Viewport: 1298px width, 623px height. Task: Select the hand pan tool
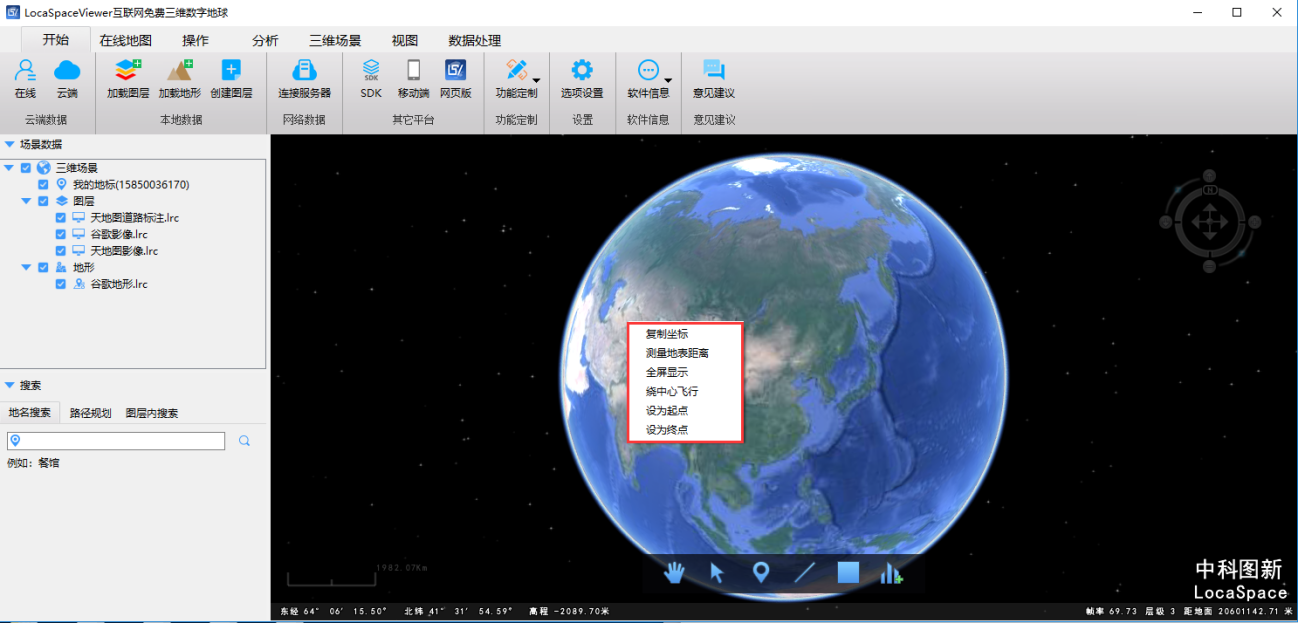coord(675,573)
